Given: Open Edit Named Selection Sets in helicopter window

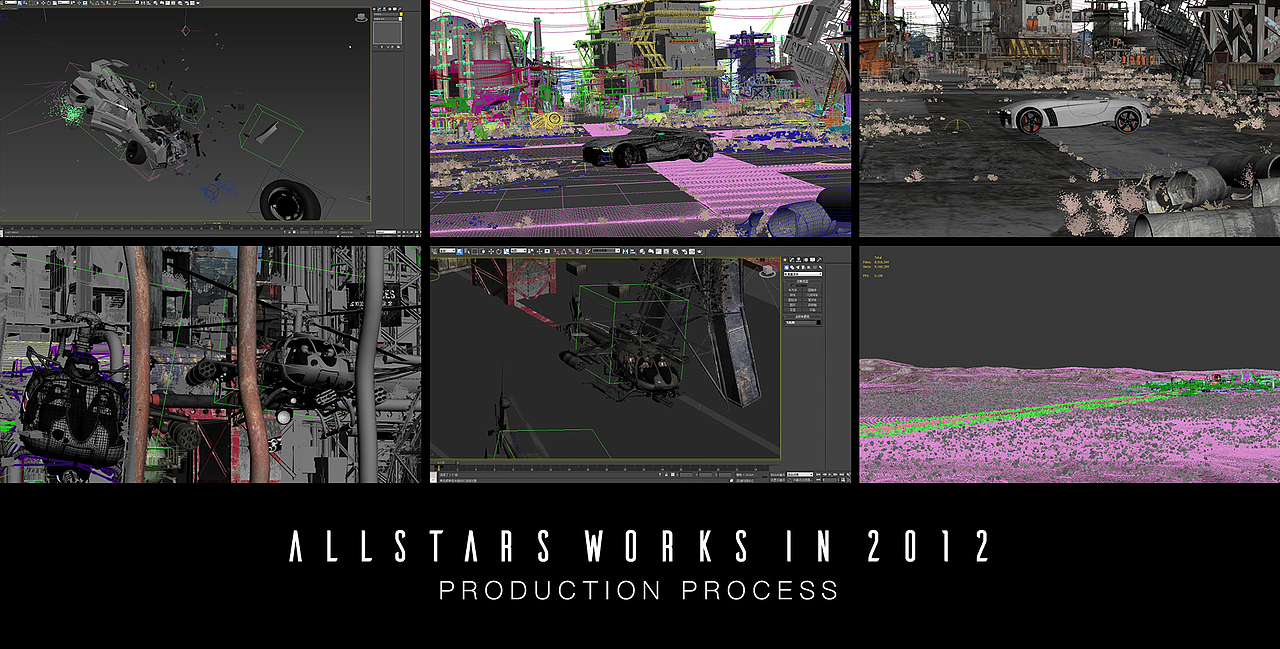Looking at the screenshot, I should point(588,251).
